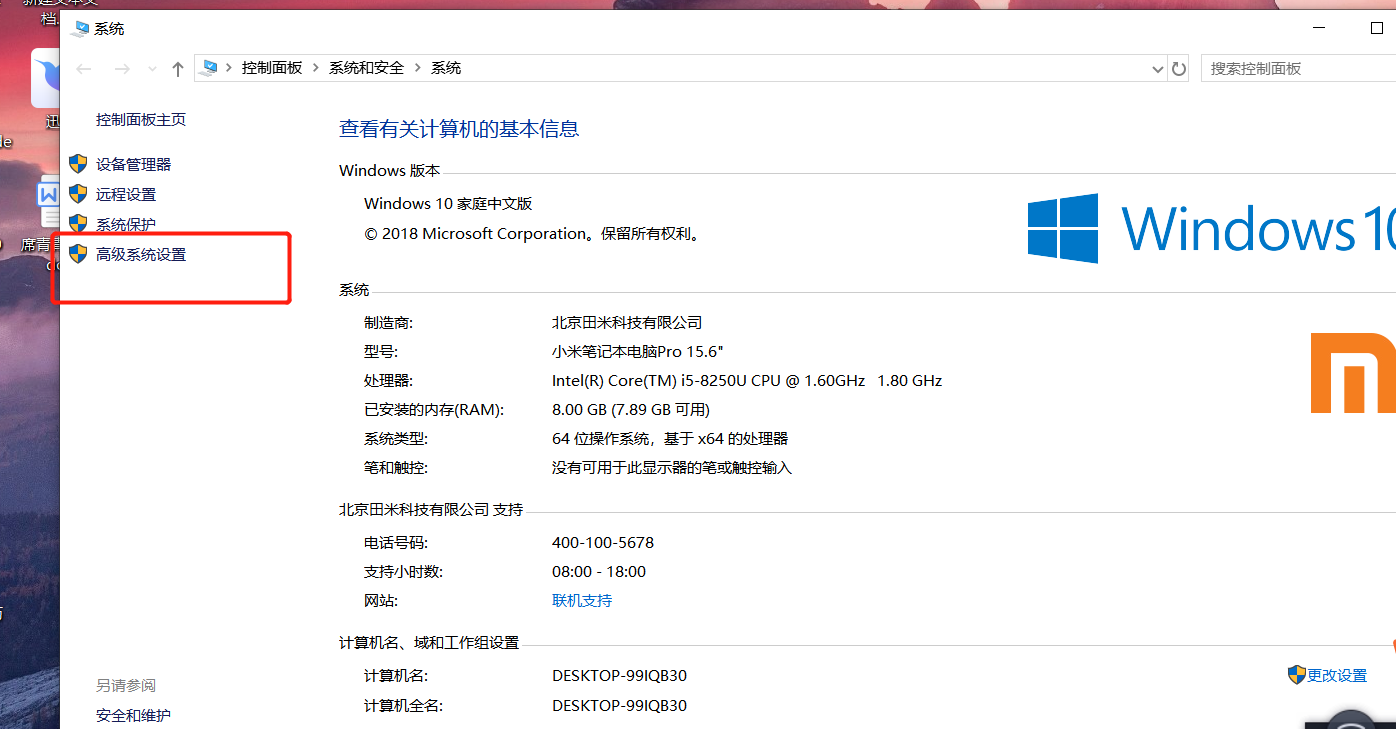Open the address bar history dropdown
The image size is (1396, 729).
click(x=1158, y=69)
